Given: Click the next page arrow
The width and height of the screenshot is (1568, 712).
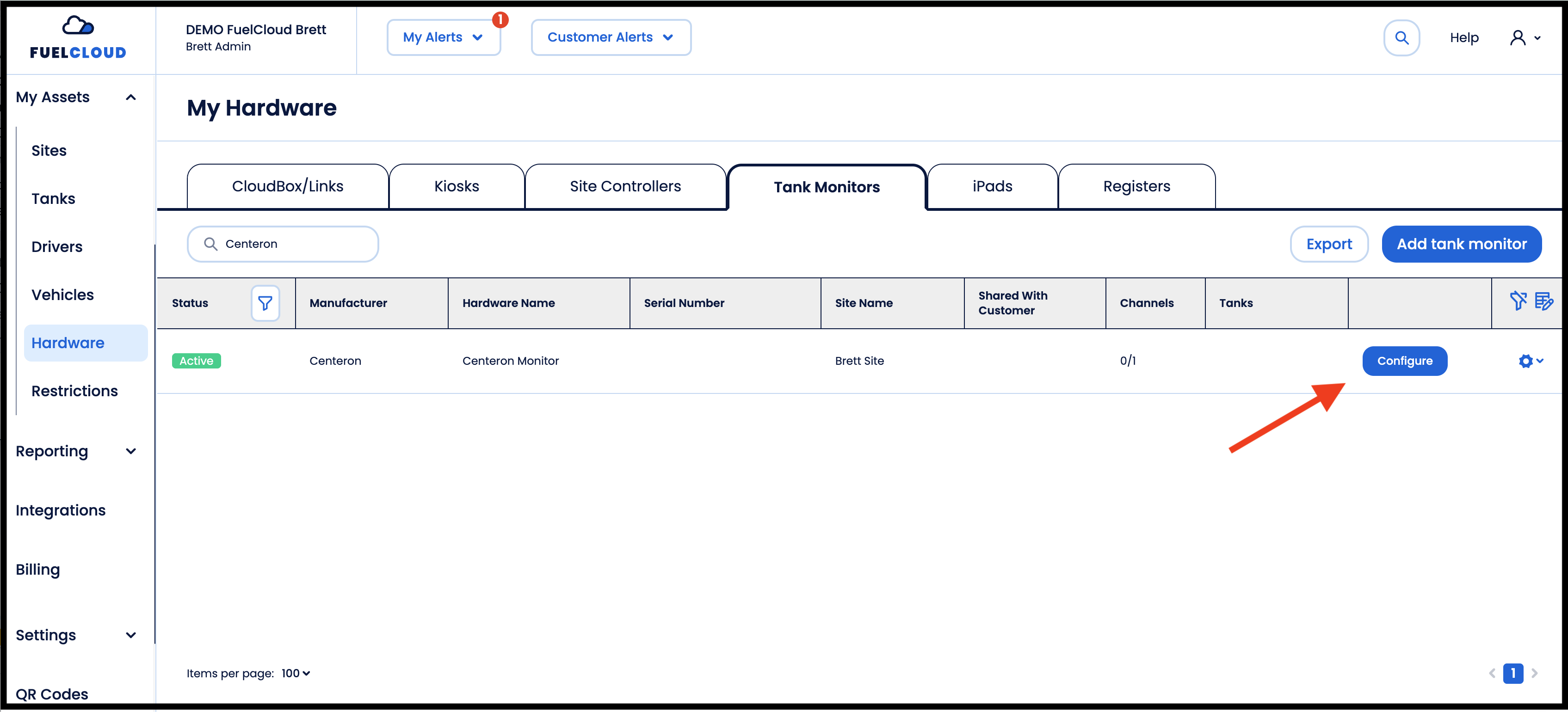Looking at the screenshot, I should click(x=1535, y=673).
